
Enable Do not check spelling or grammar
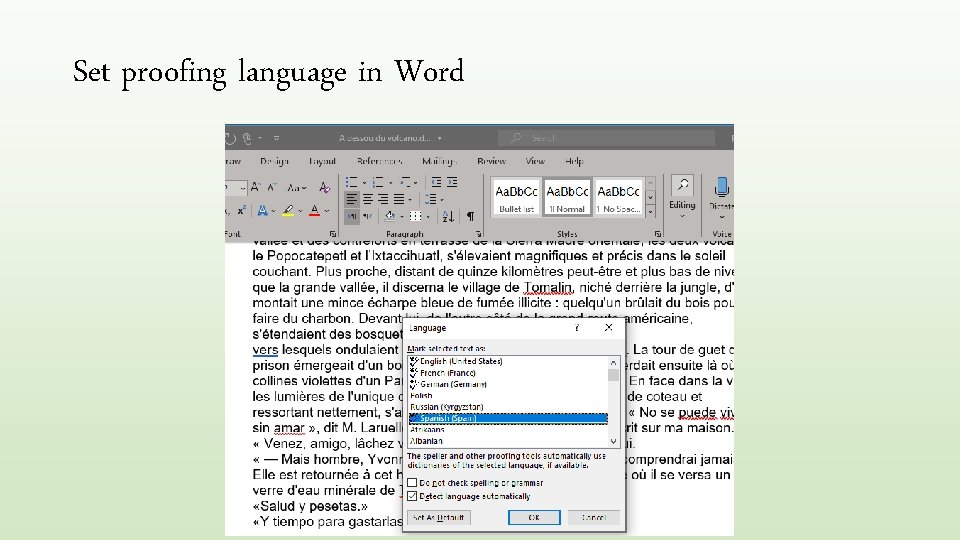click(412, 483)
